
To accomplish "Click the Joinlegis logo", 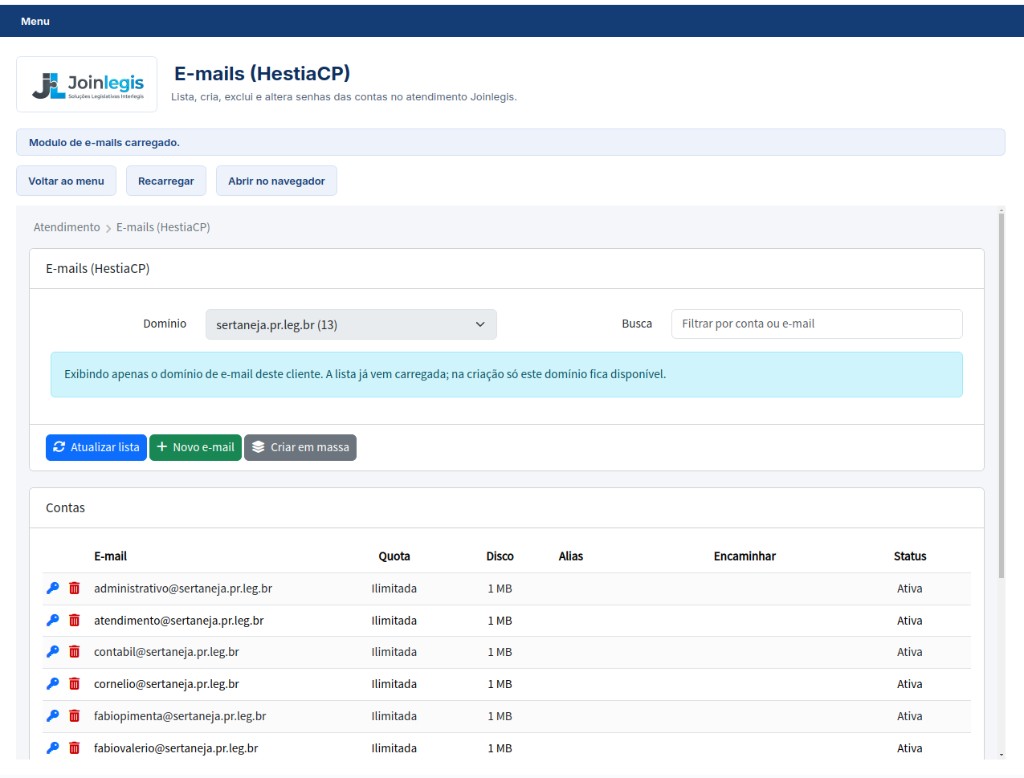I will (x=87, y=84).
